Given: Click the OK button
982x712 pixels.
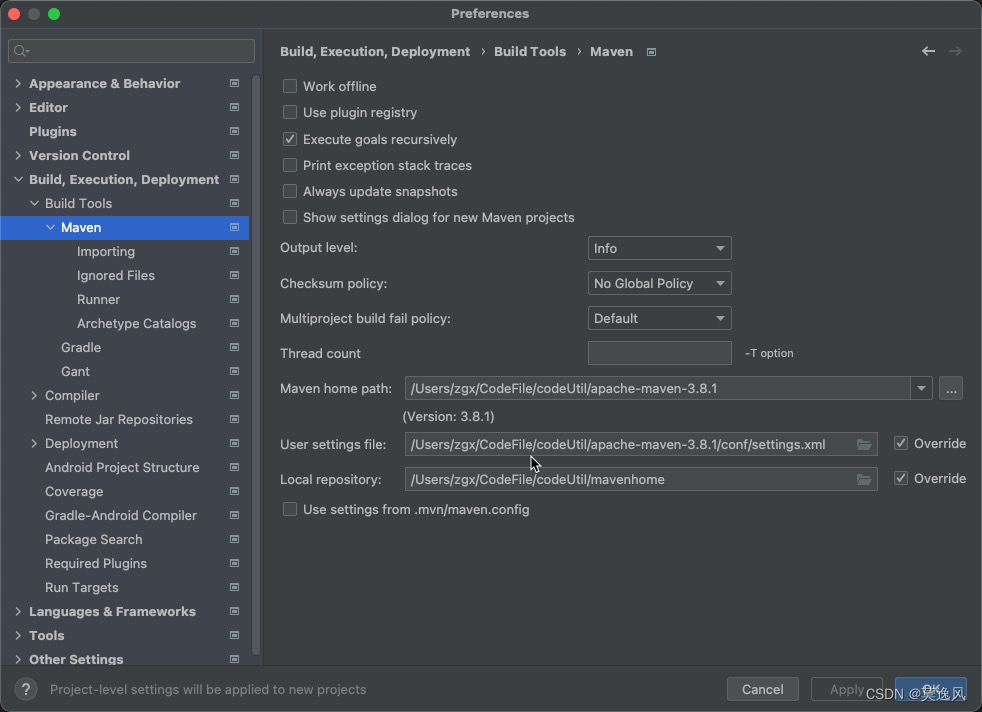Looking at the screenshot, I should point(931,689).
